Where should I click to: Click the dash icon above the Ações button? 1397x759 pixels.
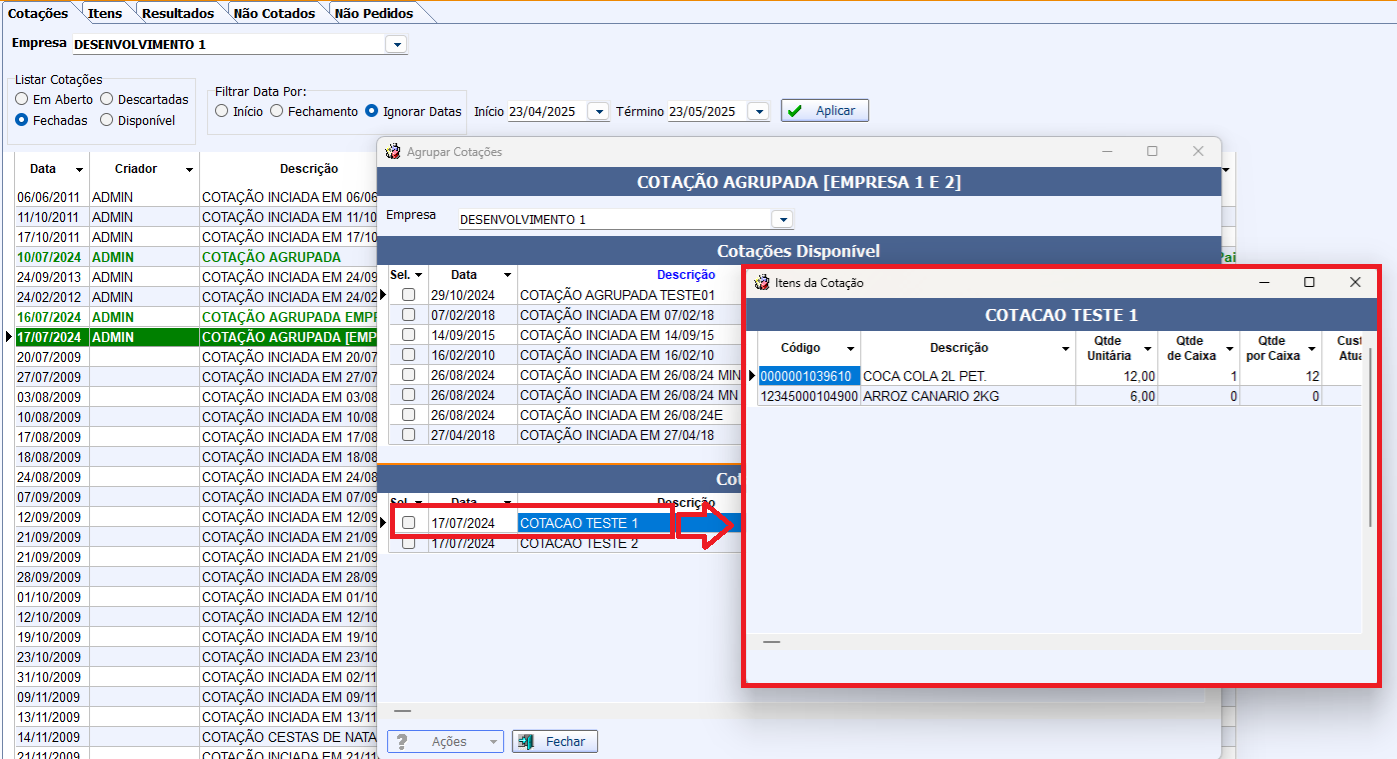402,711
